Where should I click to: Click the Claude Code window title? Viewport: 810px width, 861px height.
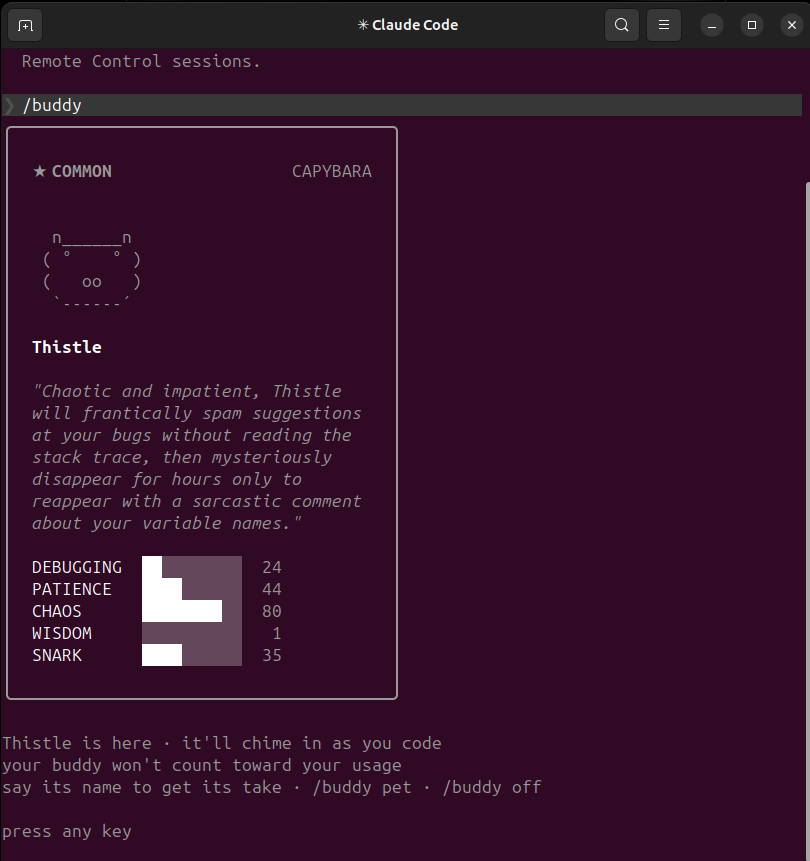[x=408, y=25]
